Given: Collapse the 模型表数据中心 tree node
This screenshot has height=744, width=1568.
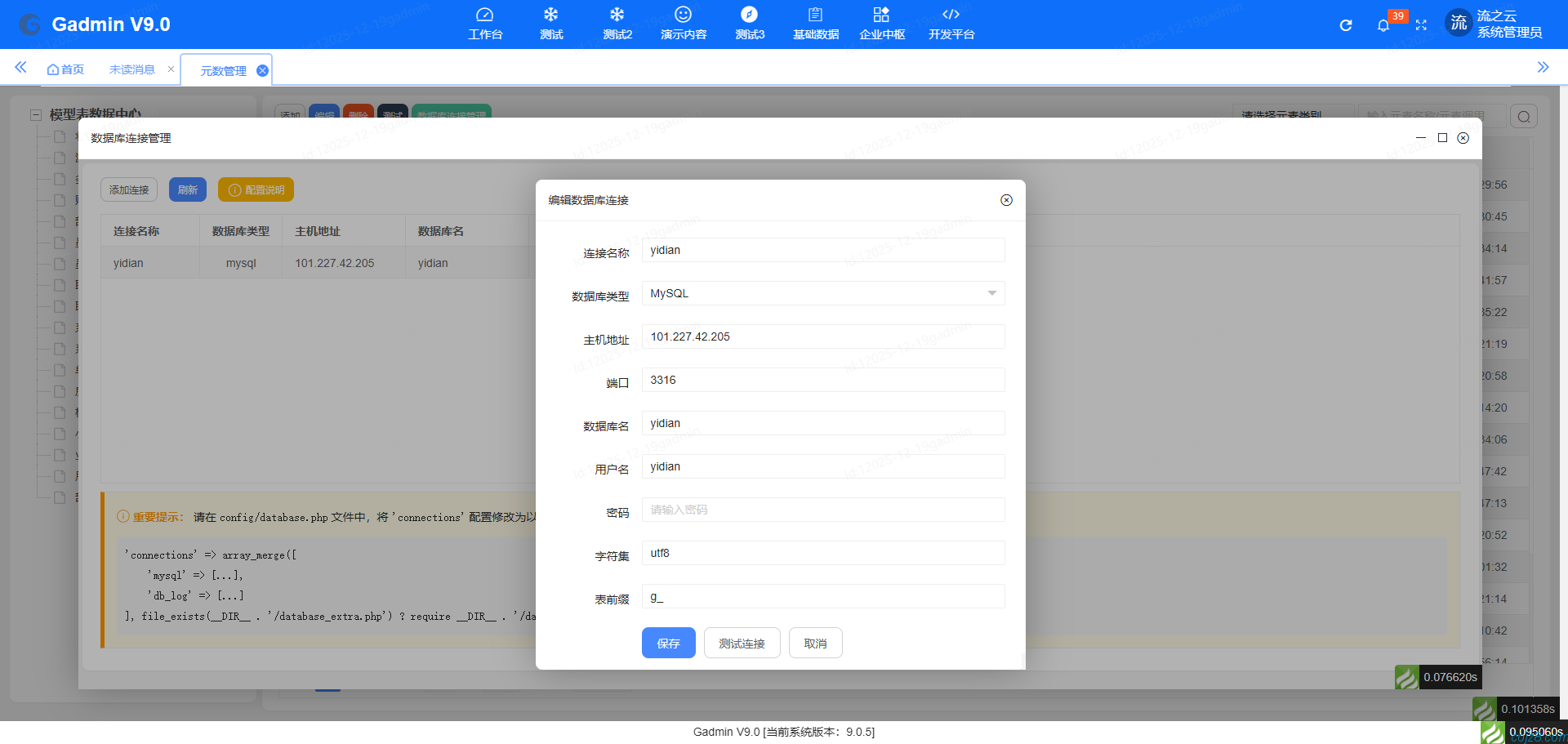Looking at the screenshot, I should (34, 114).
